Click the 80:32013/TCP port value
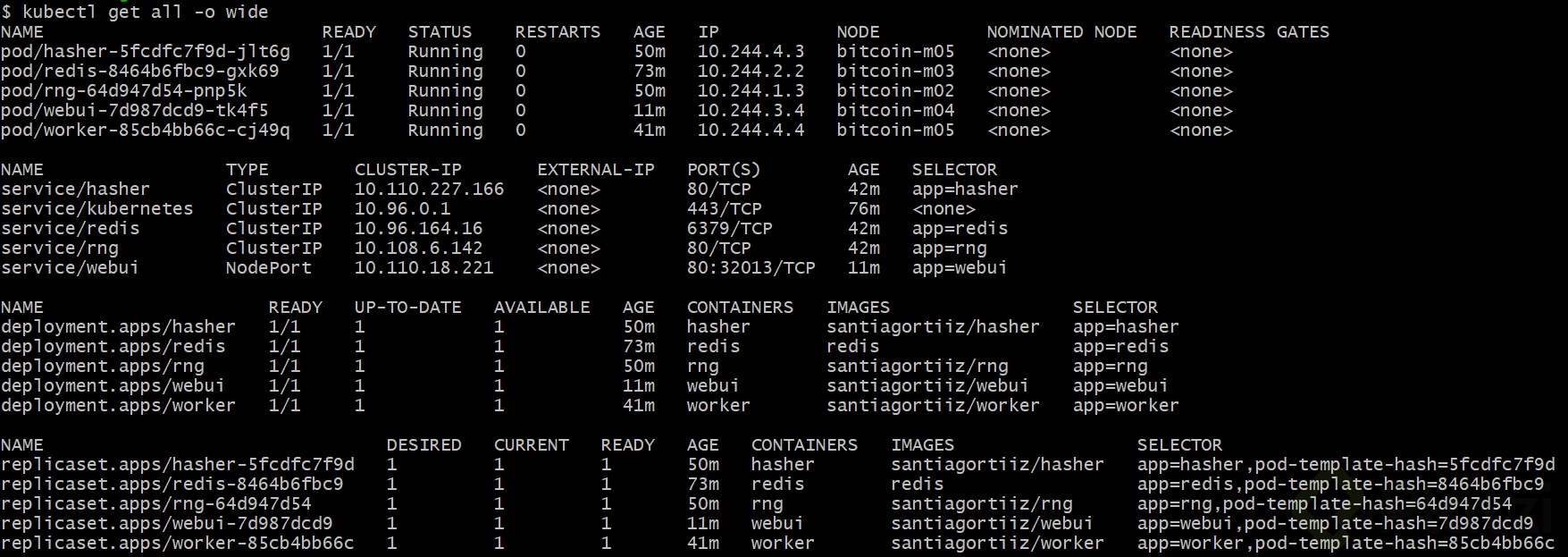 click(750, 268)
